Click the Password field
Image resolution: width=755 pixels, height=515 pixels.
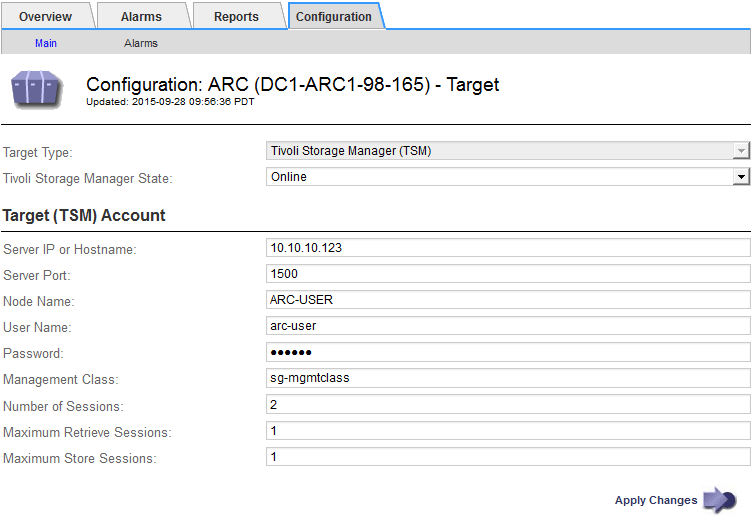pos(508,352)
